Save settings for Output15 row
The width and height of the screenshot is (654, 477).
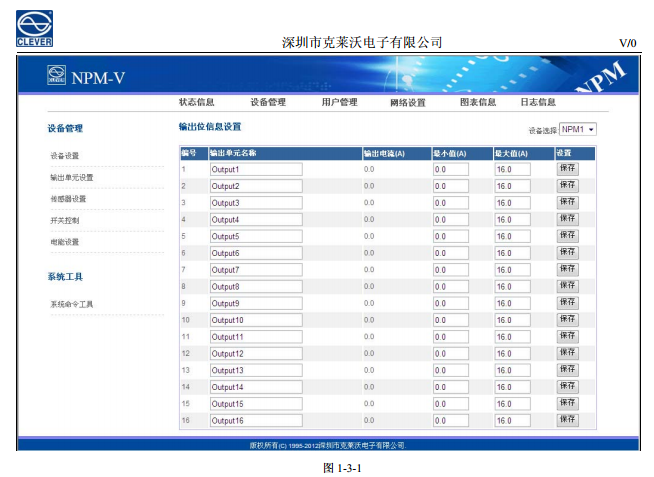tap(568, 403)
